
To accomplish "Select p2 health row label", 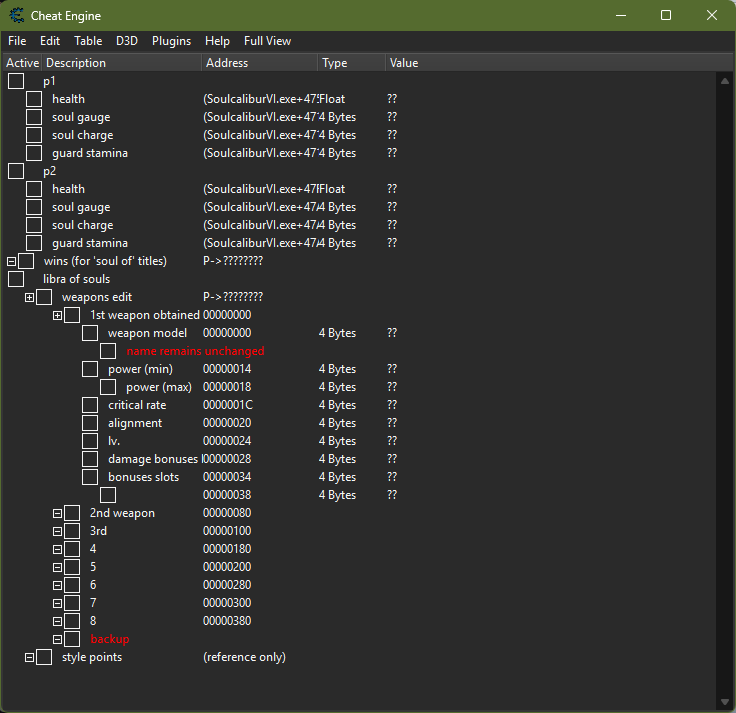I will click(69, 189).
